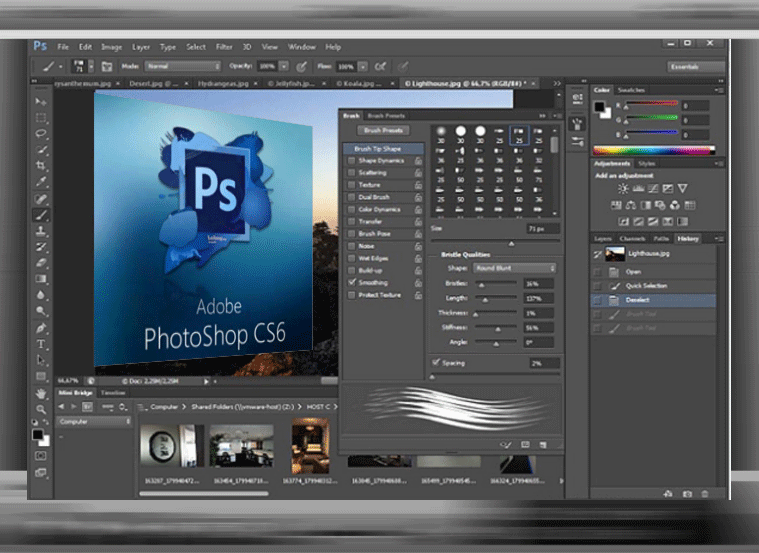This screenshot has height=553, width=759.
Task: Select the Lasso tool
Action: tap(41, 134)
